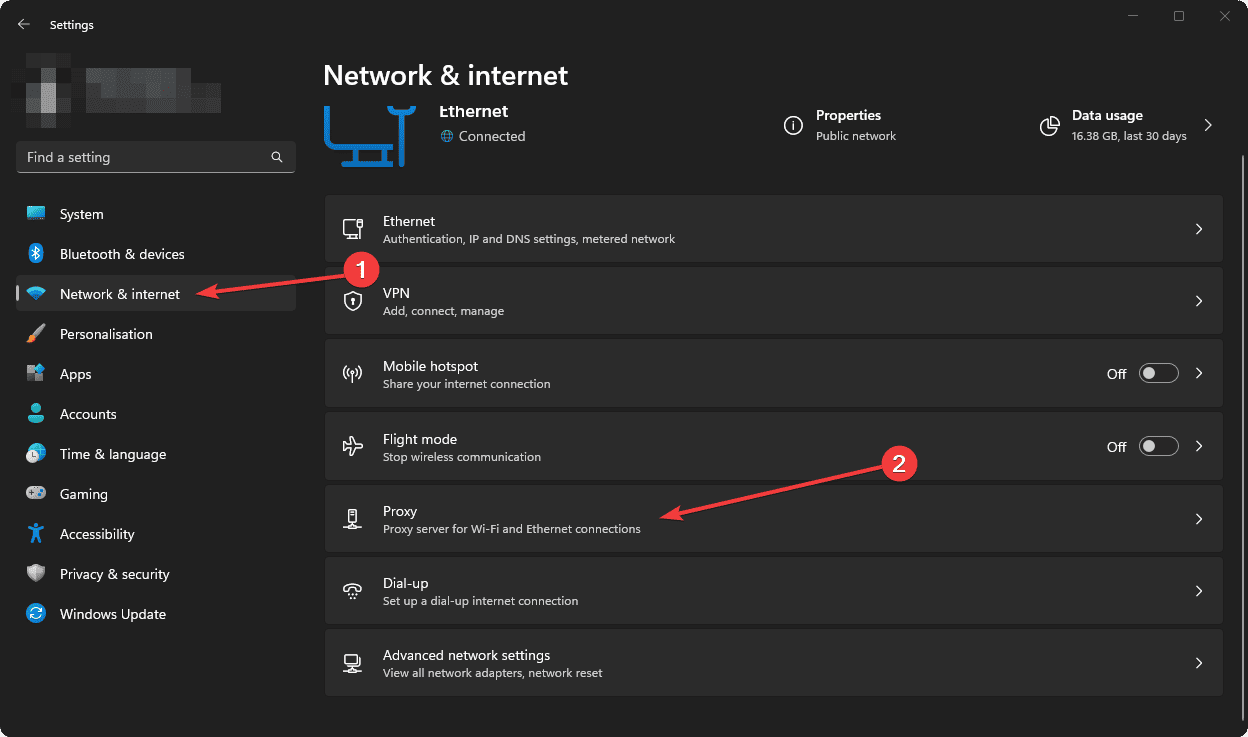The height and width of the screenshot is (737, 1248).
Task: Click the Flight mode airplane icon
Action: pyautogui.click(x=353, y=446)
